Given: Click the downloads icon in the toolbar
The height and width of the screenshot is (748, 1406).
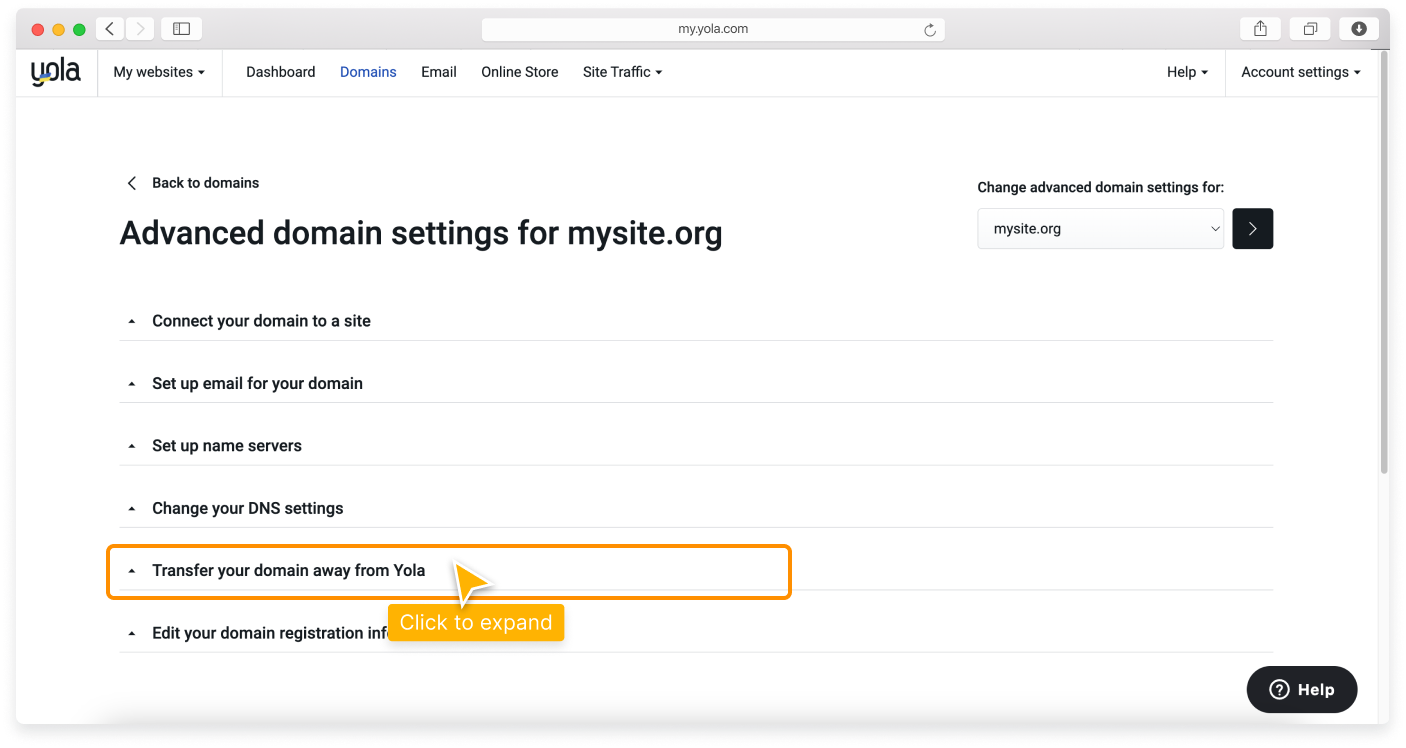Looking at the screenshot, I should pos(1358,28).
